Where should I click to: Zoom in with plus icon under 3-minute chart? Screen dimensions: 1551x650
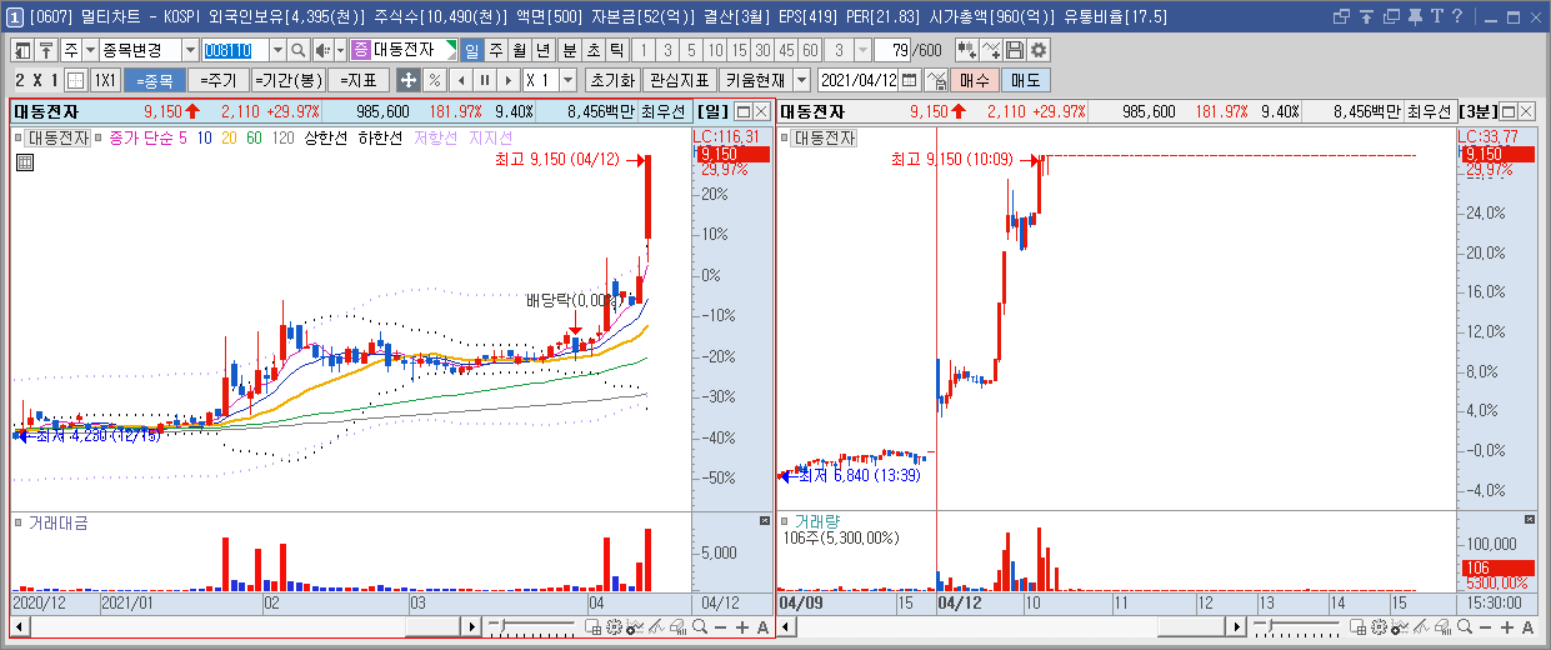tap(1507, 627)
